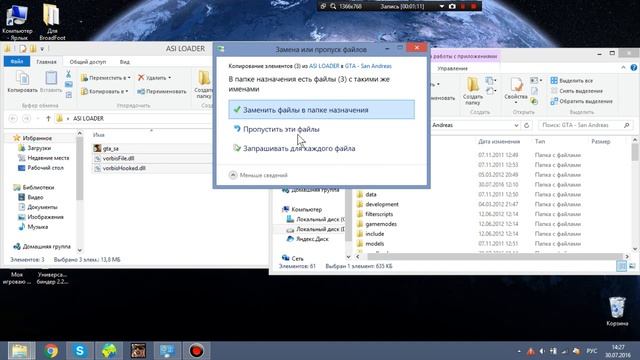Image resolution: width=640 pixels, height=360 pixels.
Task: Open the include folder
Action: click(x=370, y=234)
